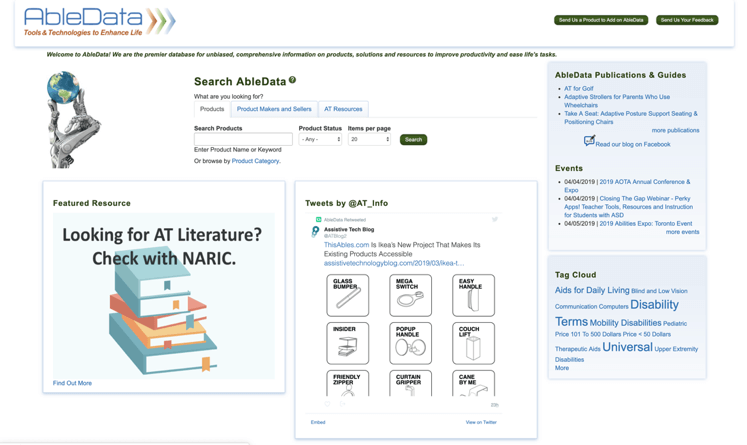Open the Product Category link

pos(255,161)
